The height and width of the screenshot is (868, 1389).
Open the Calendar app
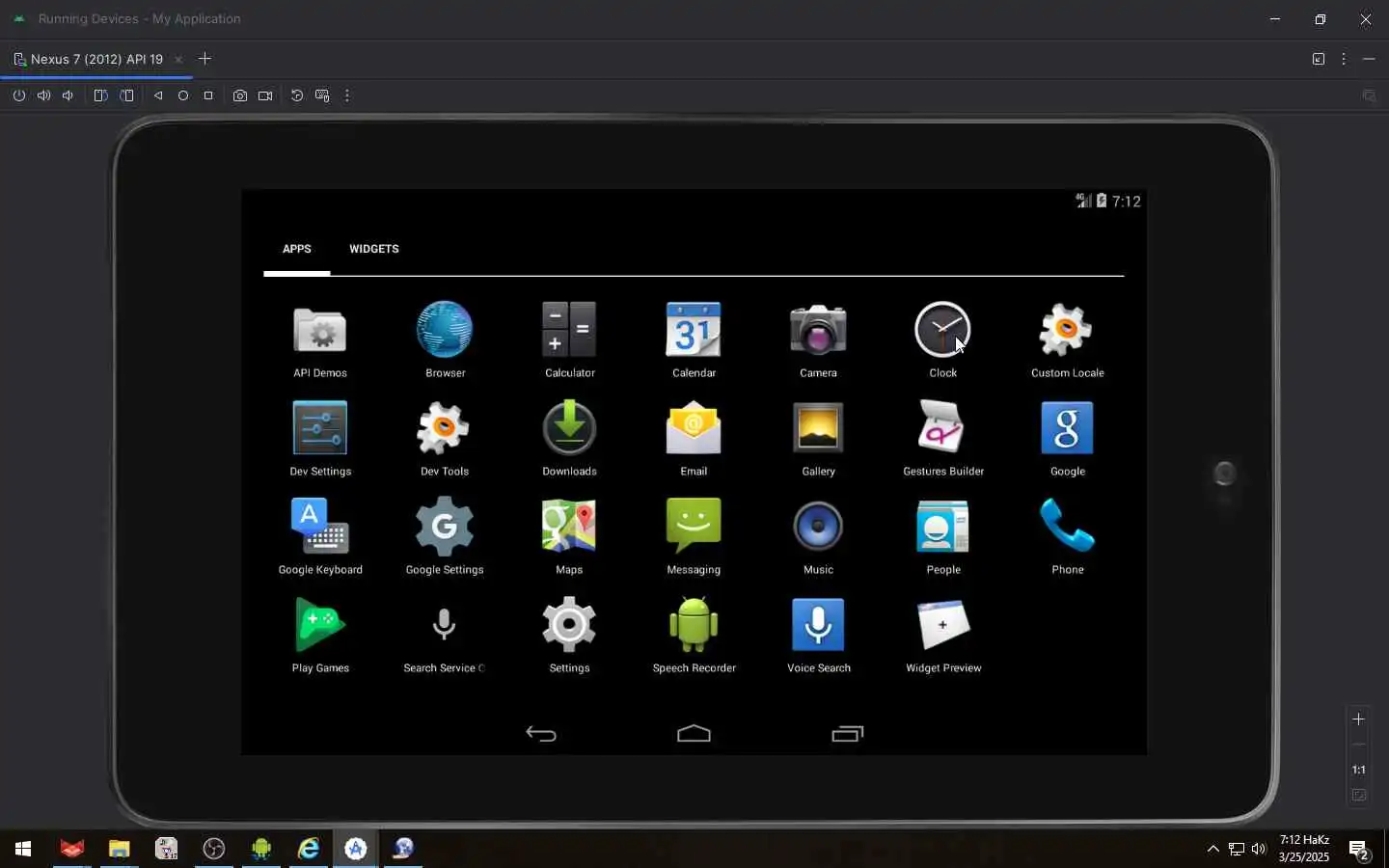(x=694, y=340)
